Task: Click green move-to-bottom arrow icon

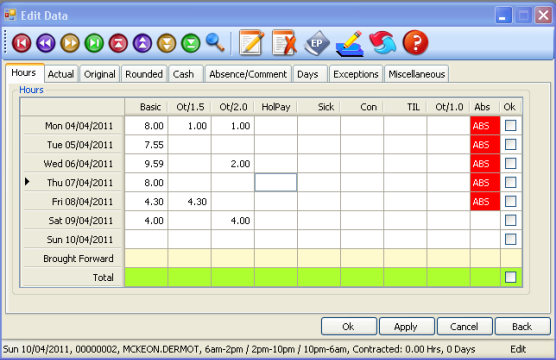Action: pyautogui.click(x=191, y=43)
